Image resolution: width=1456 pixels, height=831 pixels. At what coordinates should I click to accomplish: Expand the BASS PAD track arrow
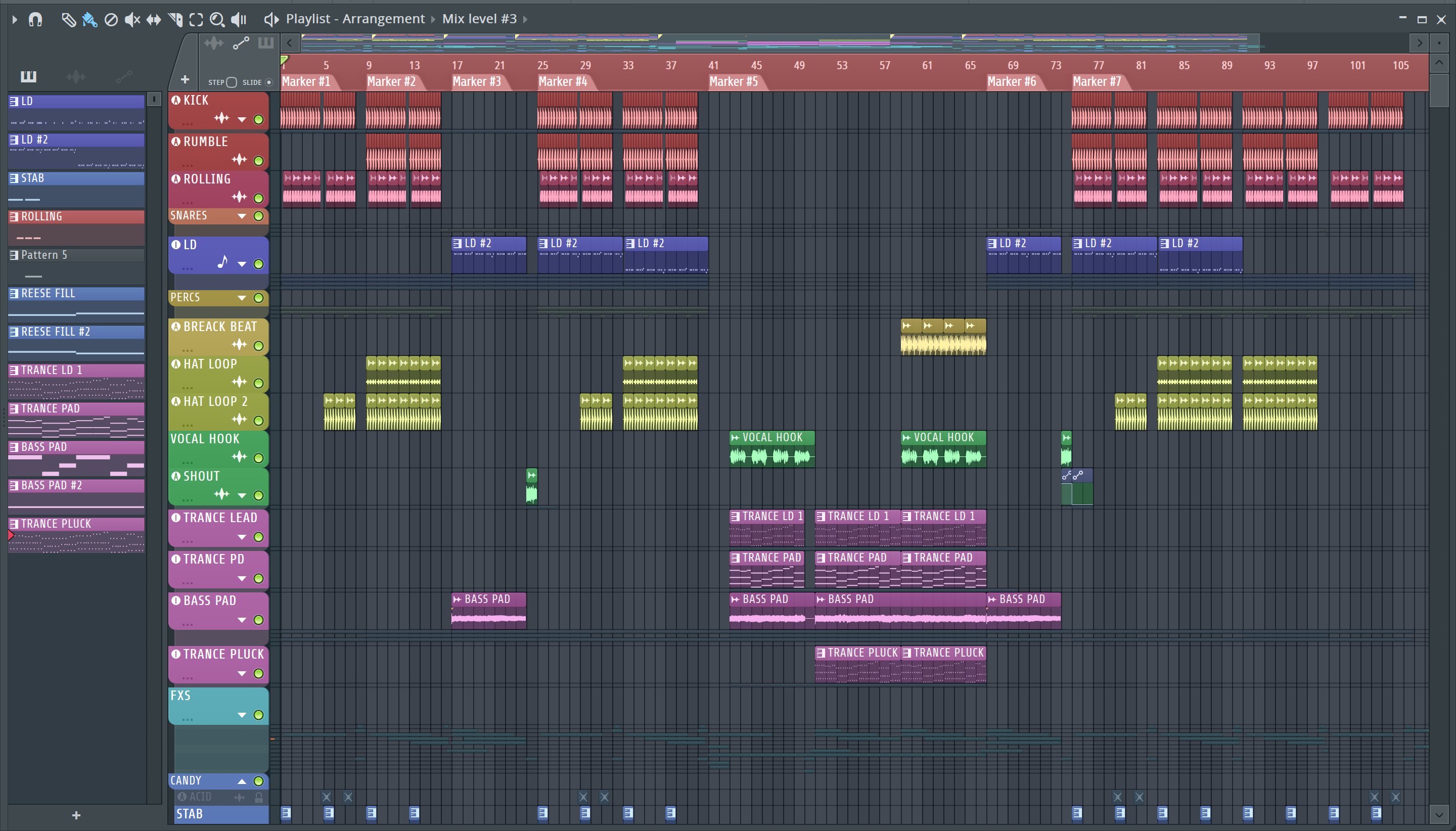tap(242, 620)
